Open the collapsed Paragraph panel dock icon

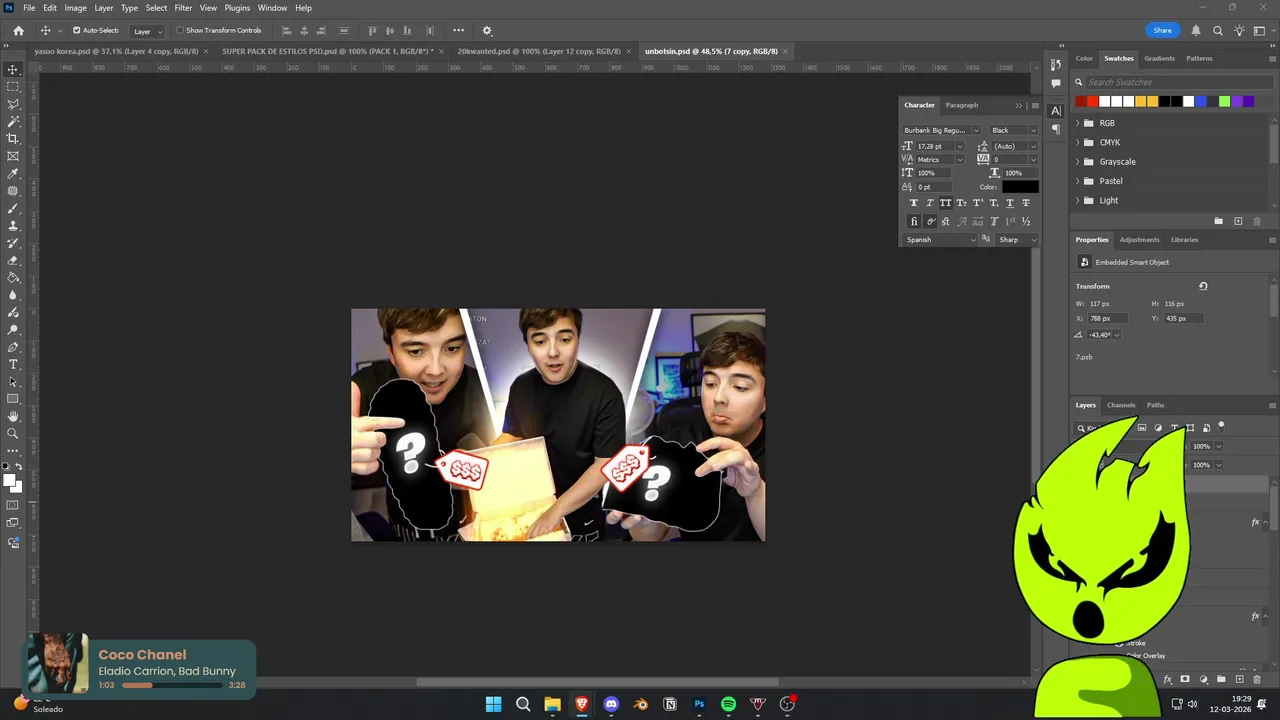pos(1056,129)
